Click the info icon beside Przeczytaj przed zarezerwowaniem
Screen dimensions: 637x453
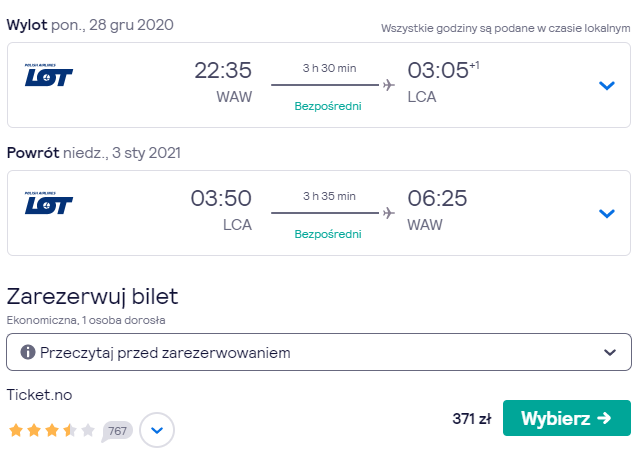pos(28,352)
